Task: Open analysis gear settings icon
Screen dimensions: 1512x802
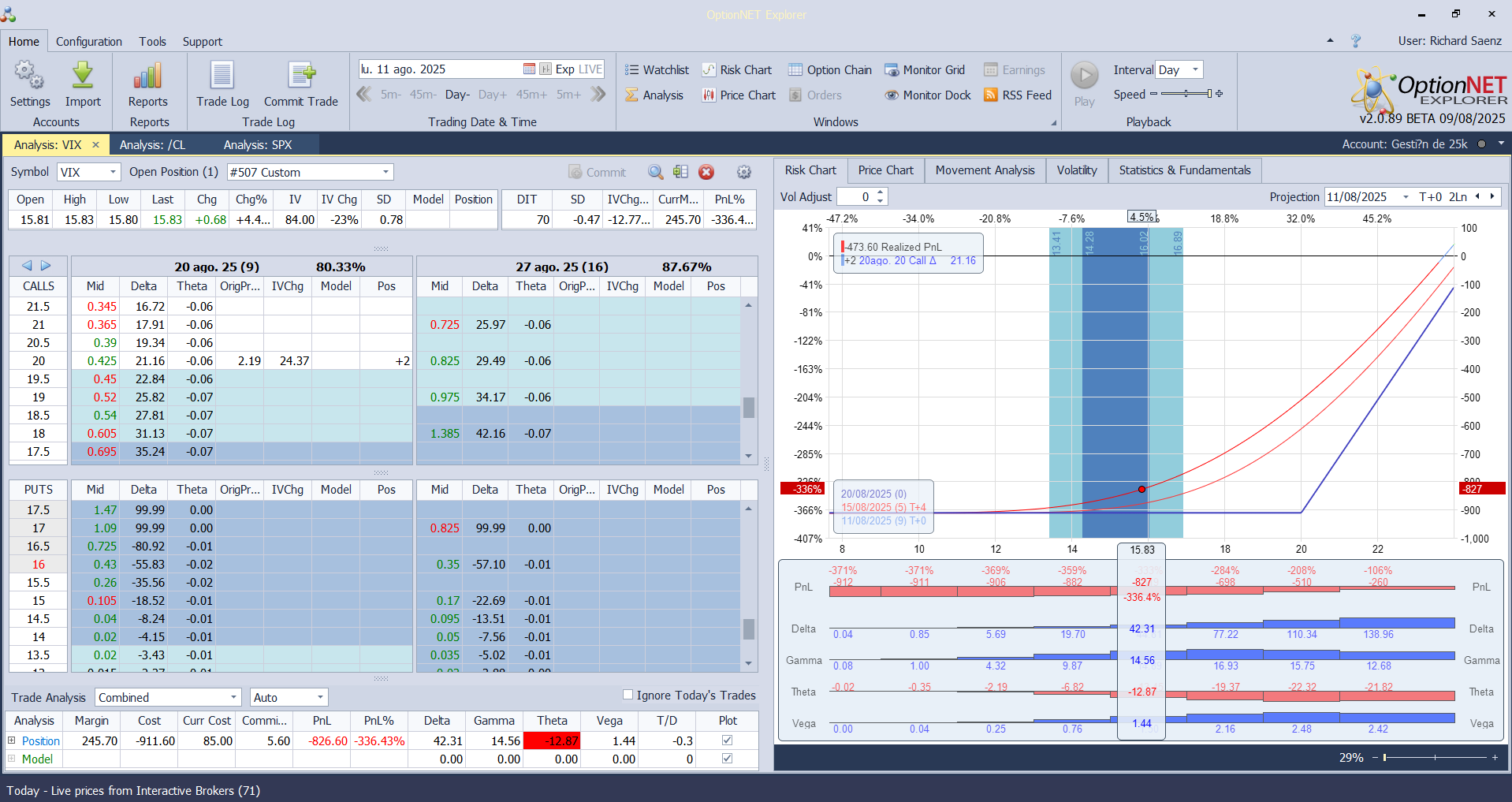Action: click(743, 172)
